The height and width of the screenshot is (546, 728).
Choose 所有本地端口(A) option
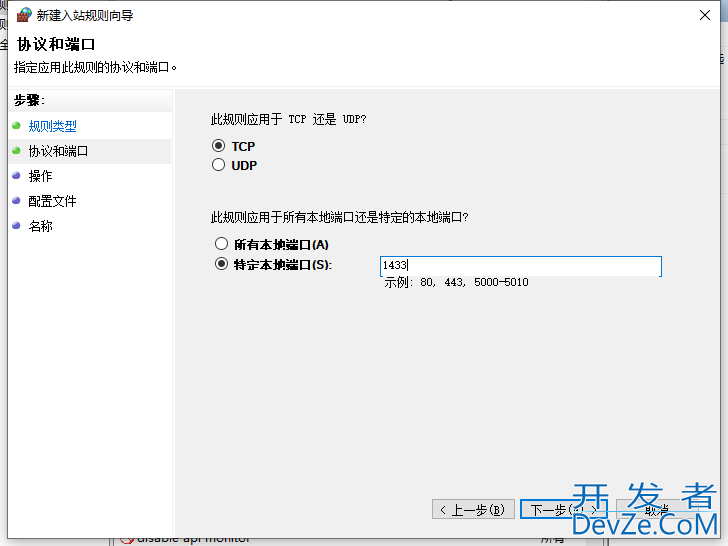(x=221, y=244)
